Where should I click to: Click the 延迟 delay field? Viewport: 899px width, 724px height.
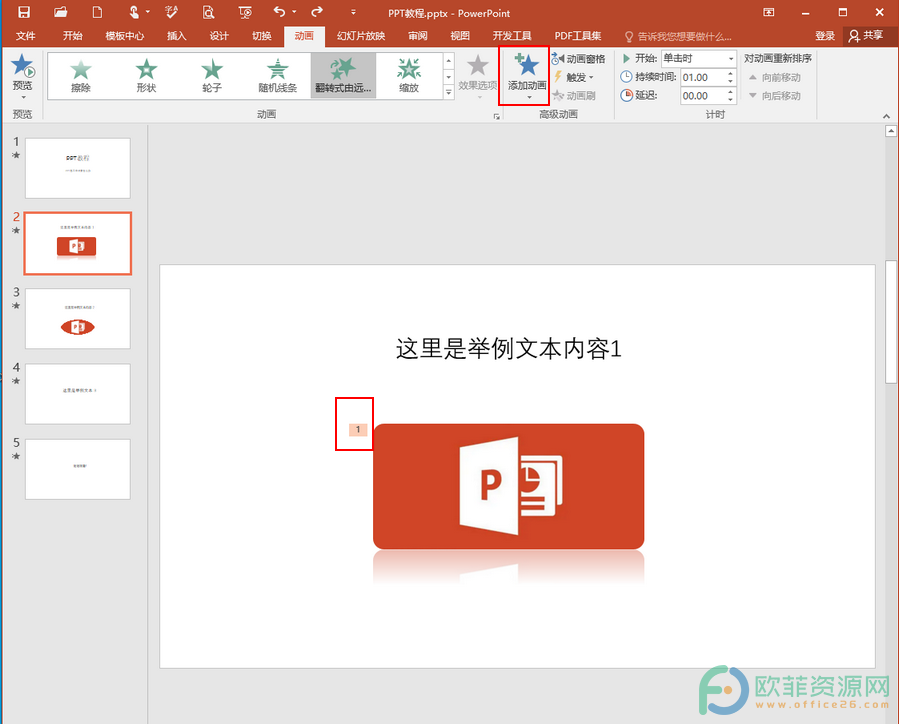[703, 96]
